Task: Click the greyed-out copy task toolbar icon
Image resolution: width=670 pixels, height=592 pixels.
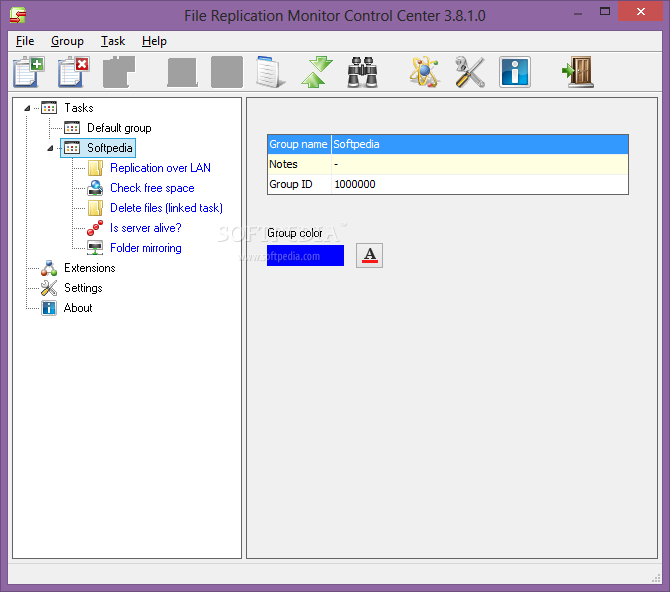Action: click(x=119, y=72)
